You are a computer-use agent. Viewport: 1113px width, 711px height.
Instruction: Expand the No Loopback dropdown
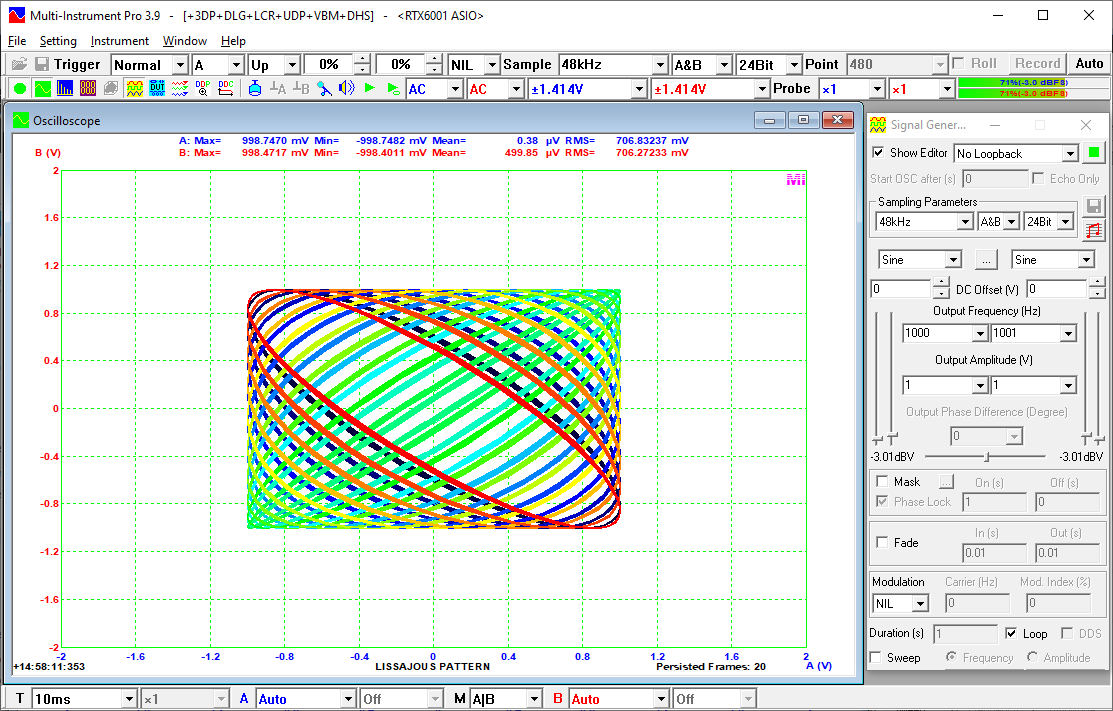click(x=1069, y=154)
